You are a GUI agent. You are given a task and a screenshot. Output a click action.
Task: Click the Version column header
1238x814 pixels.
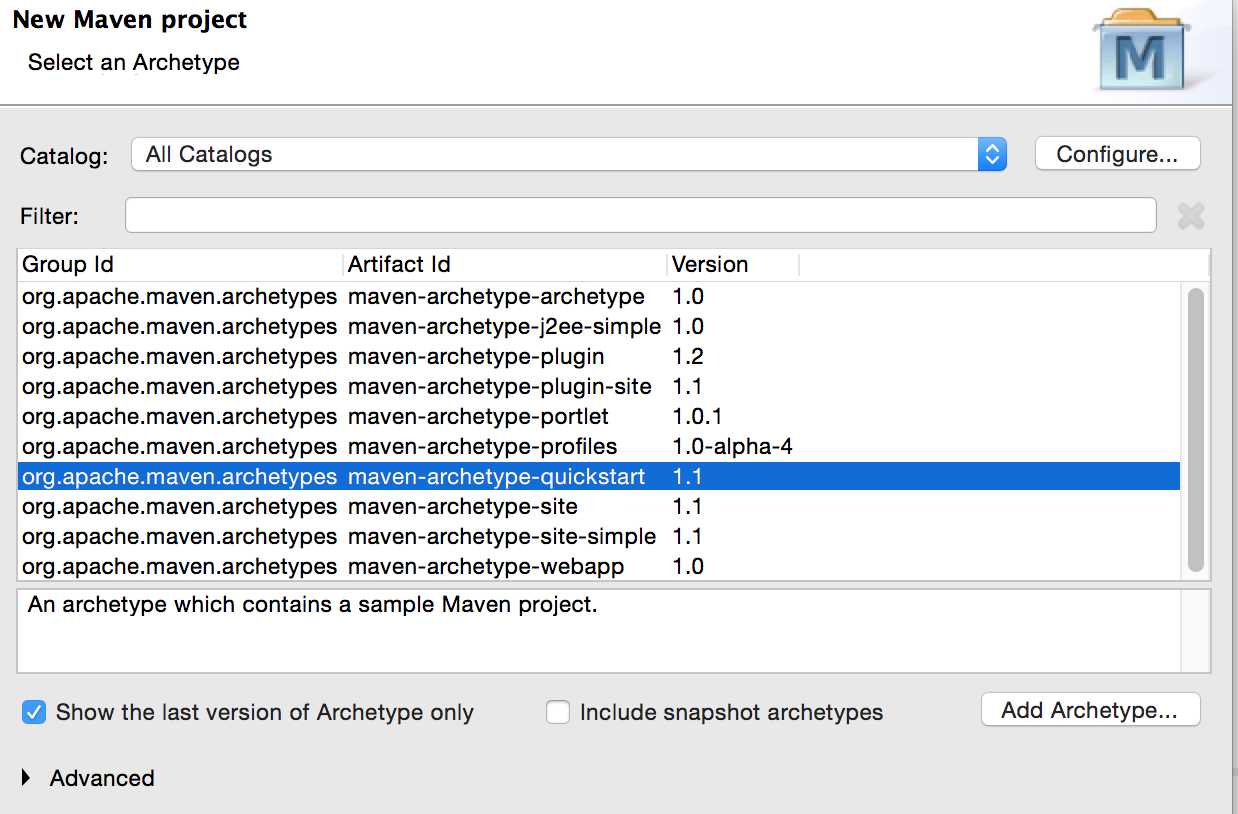click(732, 265)
